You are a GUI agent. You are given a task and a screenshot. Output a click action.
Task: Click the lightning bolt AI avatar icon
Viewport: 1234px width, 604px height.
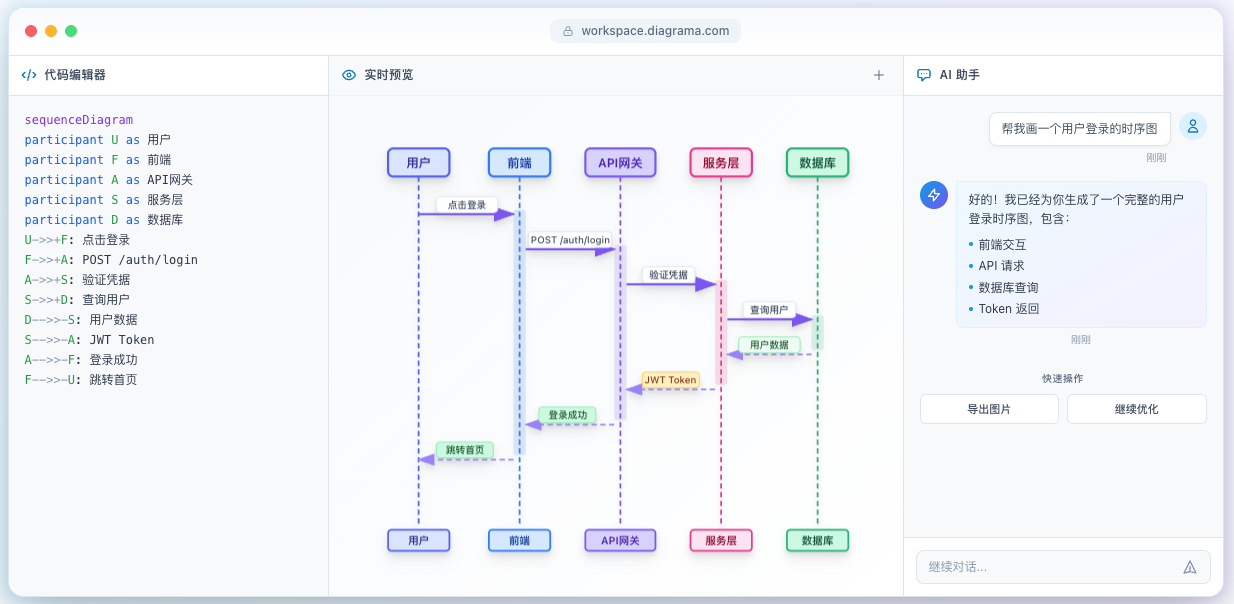(x=933, y=195)
